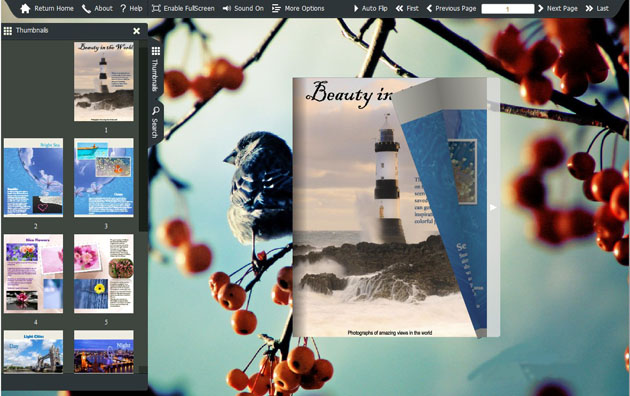Screen dimensions: 630x396
Task: Click the Next Page label
Action: tap(562, 8)
